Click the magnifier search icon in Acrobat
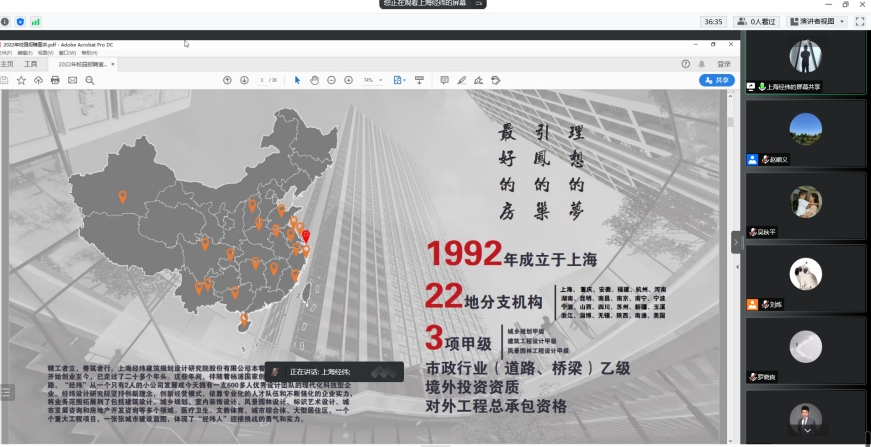The height and width of the screenshot is (447, 871). (x=89, y=81)
